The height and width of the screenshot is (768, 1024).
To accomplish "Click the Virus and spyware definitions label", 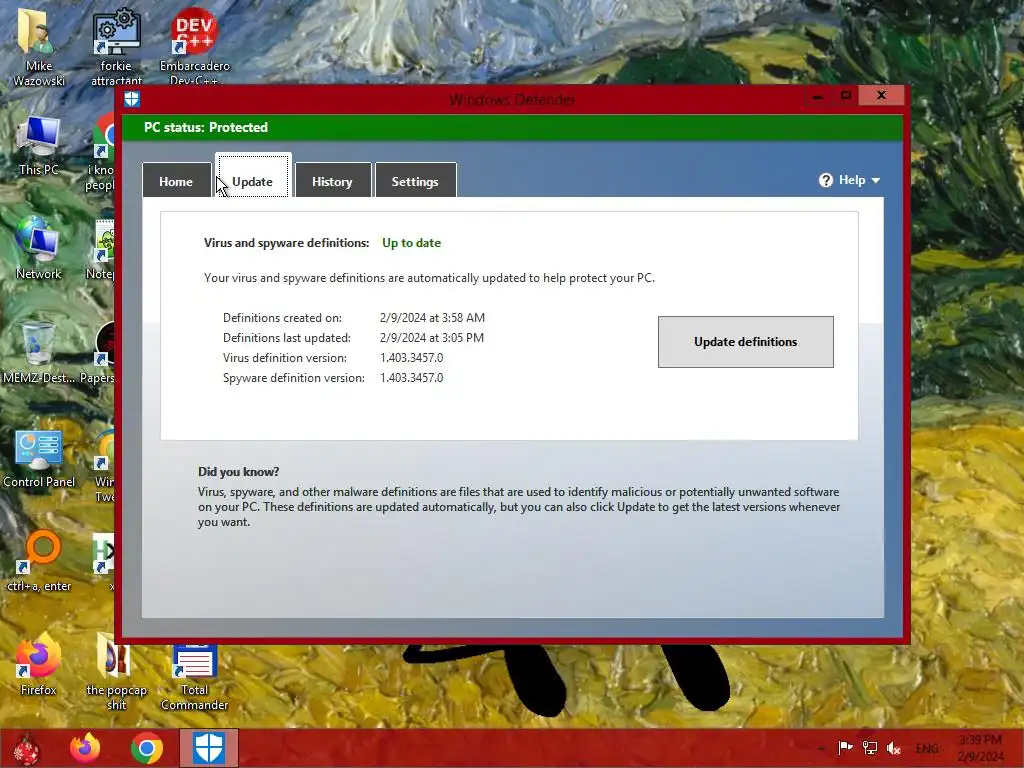I will pyautogui.click(x=287, y=243).
